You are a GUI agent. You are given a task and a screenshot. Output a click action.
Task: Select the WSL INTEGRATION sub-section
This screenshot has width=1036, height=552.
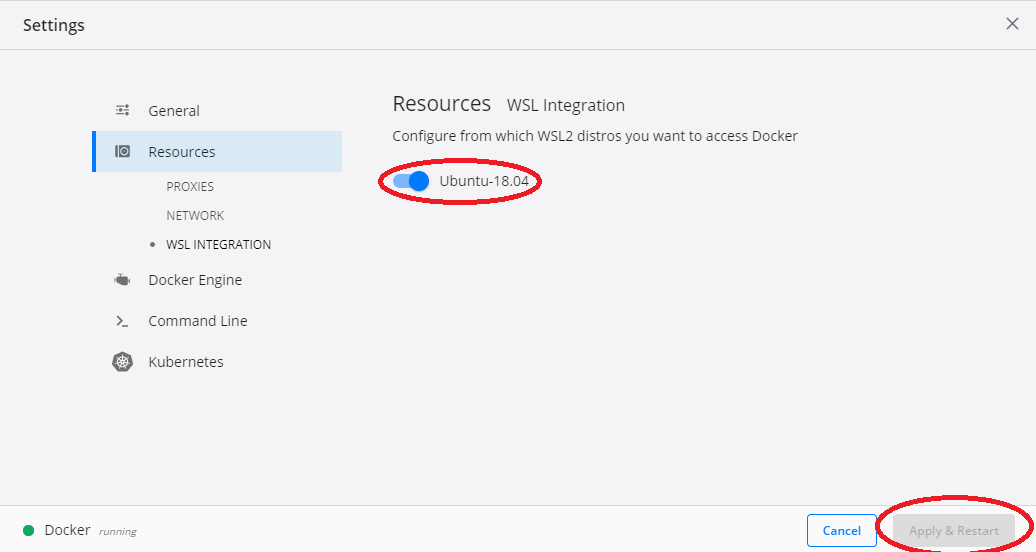point(218,245)
